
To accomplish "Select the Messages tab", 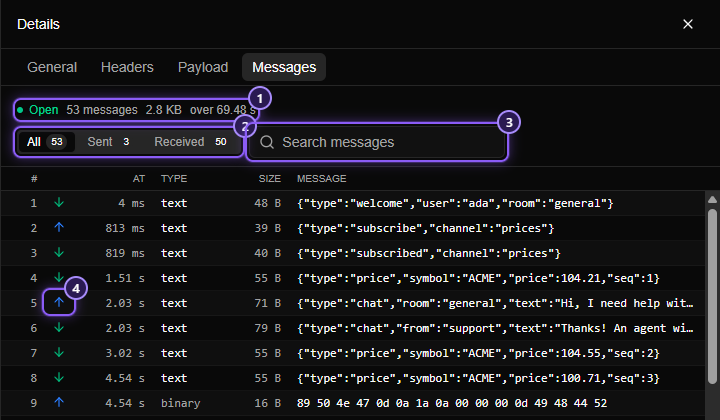I will 284,67.
